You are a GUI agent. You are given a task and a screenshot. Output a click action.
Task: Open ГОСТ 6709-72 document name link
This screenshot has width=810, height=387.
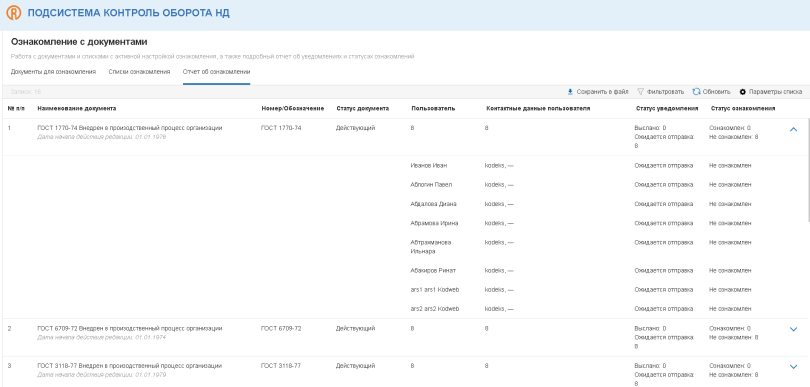130,329
